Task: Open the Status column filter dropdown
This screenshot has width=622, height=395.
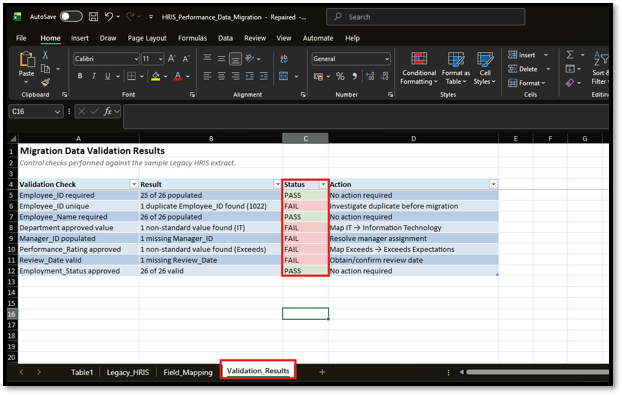Action: pyautogui.click(x=323, y=184)
